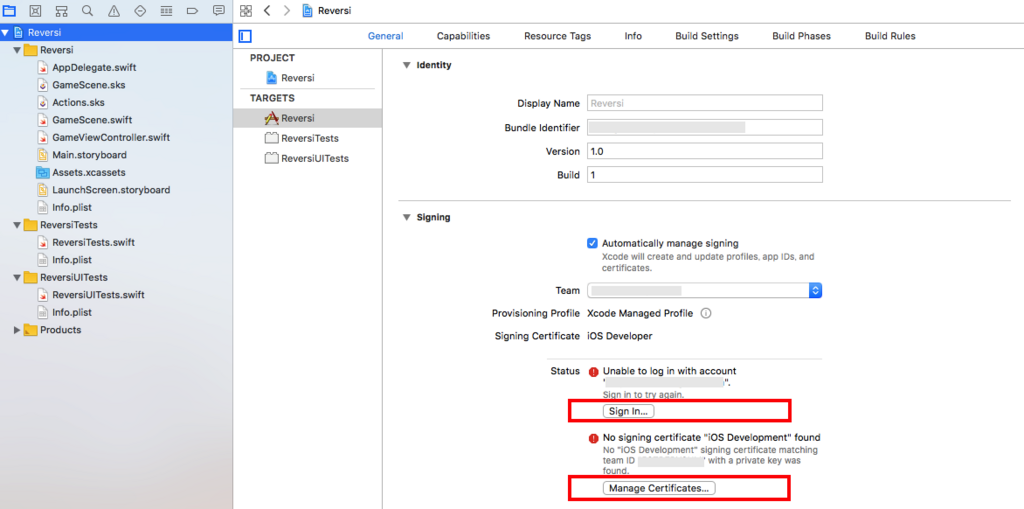Viewport: 1024px width, 509px height.
Task: Click the Manage Certificates... button
Action: [659, 488]
